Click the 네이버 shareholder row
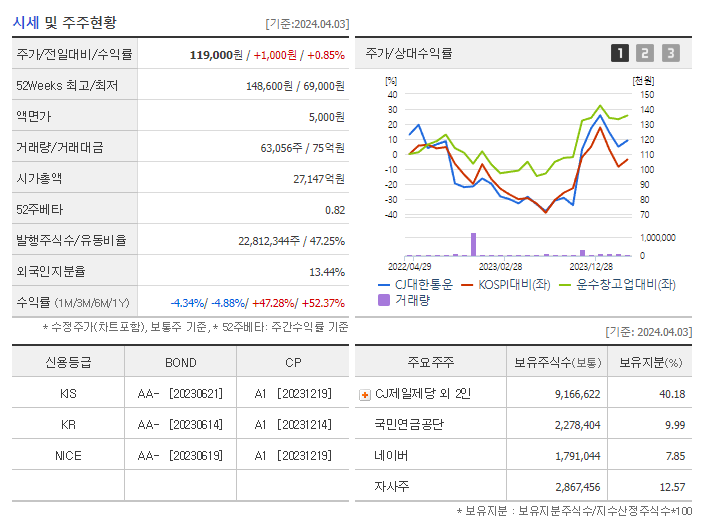Image resolution: width=702 pixels, height=525 pixels. point(391,456)
